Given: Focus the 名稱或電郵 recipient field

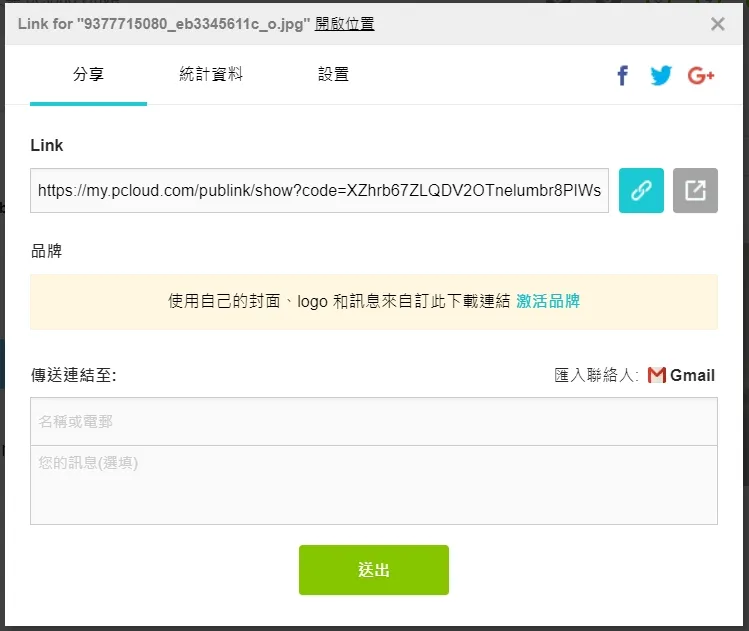Looking at the screenshot, I should coord(374,421).
